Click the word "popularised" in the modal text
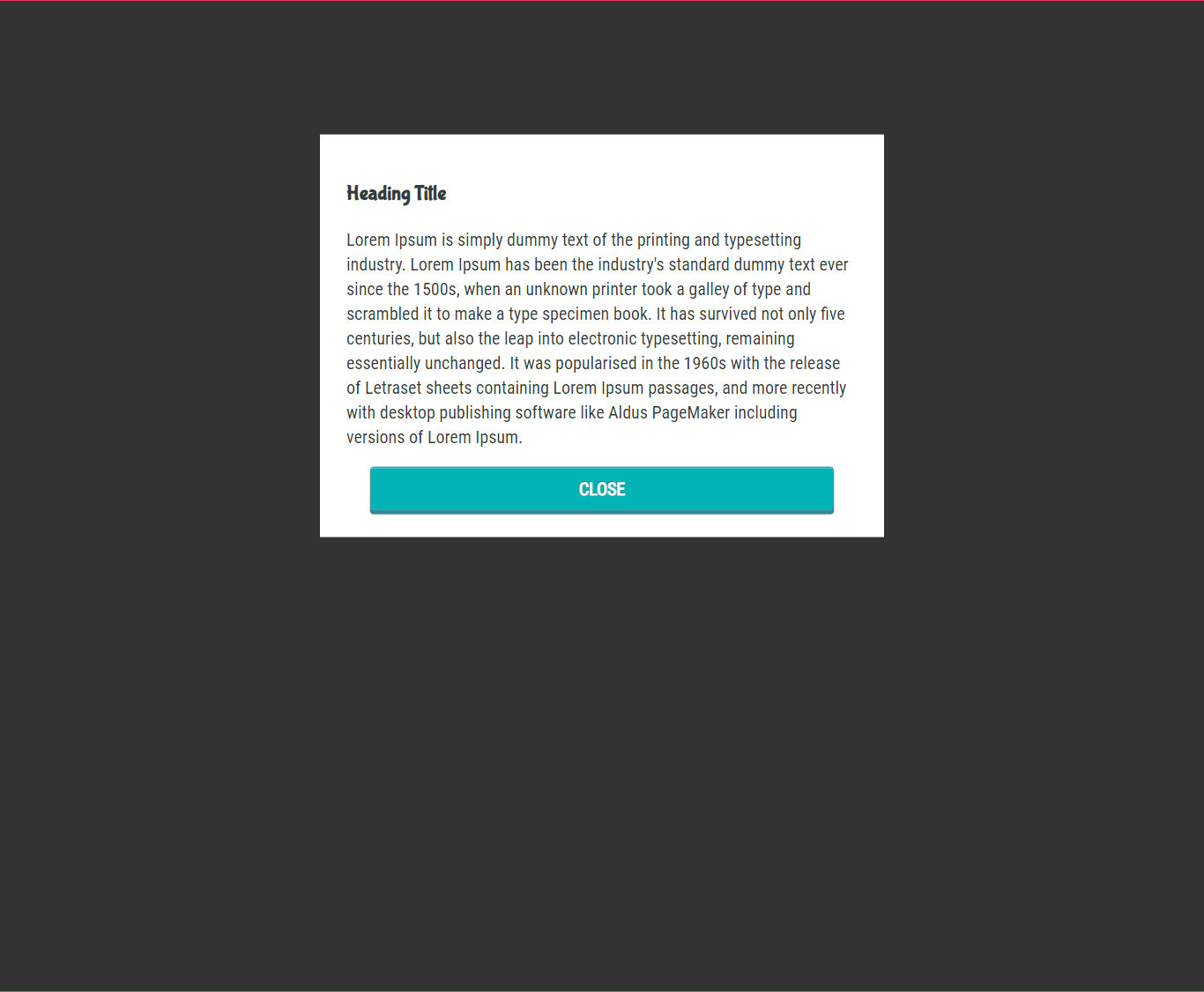Image resolution: width=1204 pixels, height=992 pixels. (x=596, y=364)
